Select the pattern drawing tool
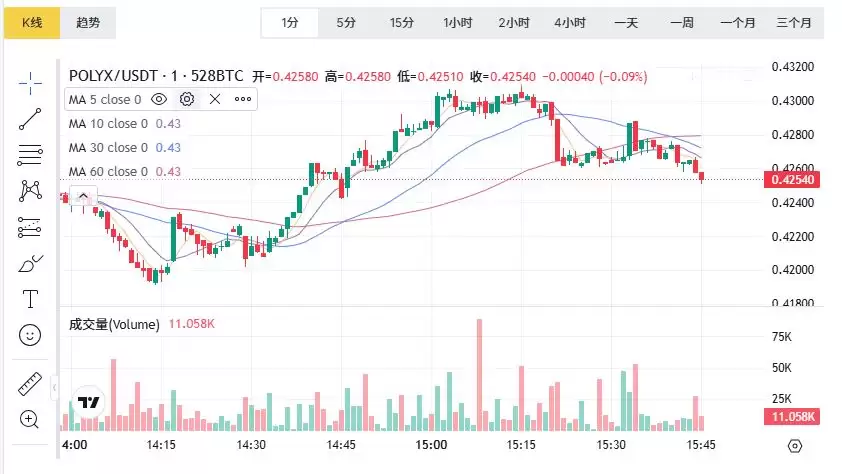This screenshot has width=842, height=474. click(x=30, y=190)
